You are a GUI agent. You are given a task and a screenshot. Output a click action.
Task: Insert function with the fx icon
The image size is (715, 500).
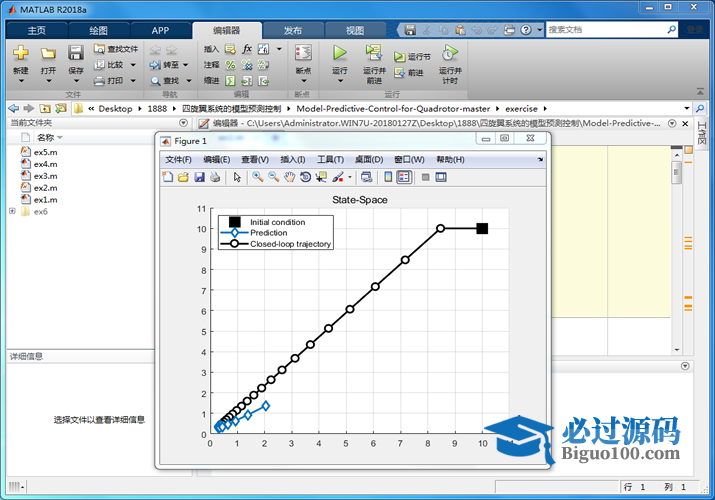(247, 49)
